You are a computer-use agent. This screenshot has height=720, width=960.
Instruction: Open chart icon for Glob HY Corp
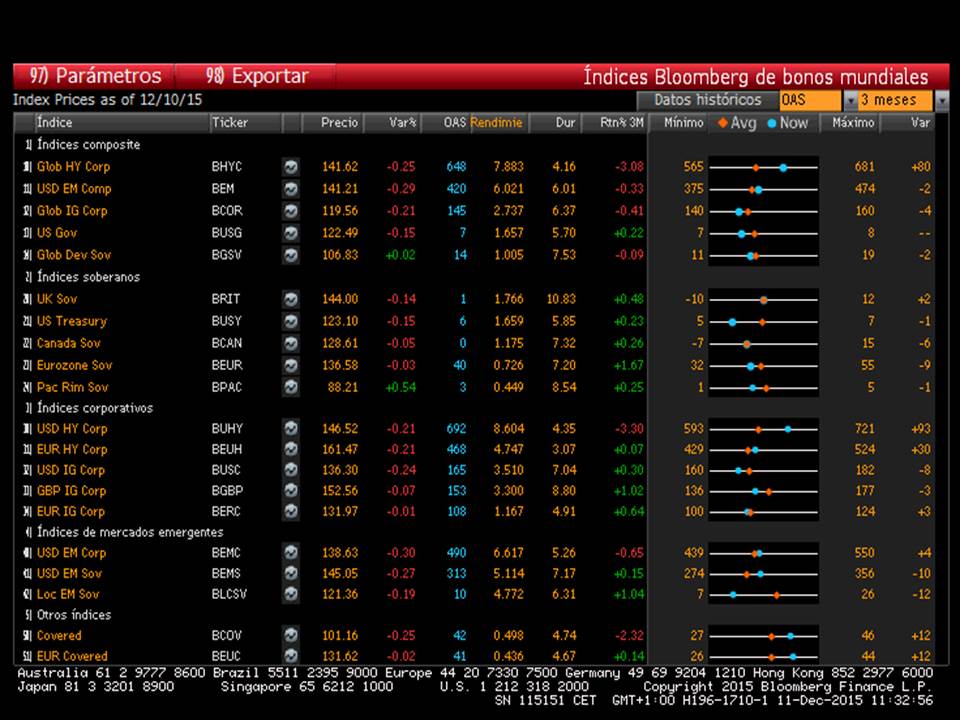click(291, 167)
